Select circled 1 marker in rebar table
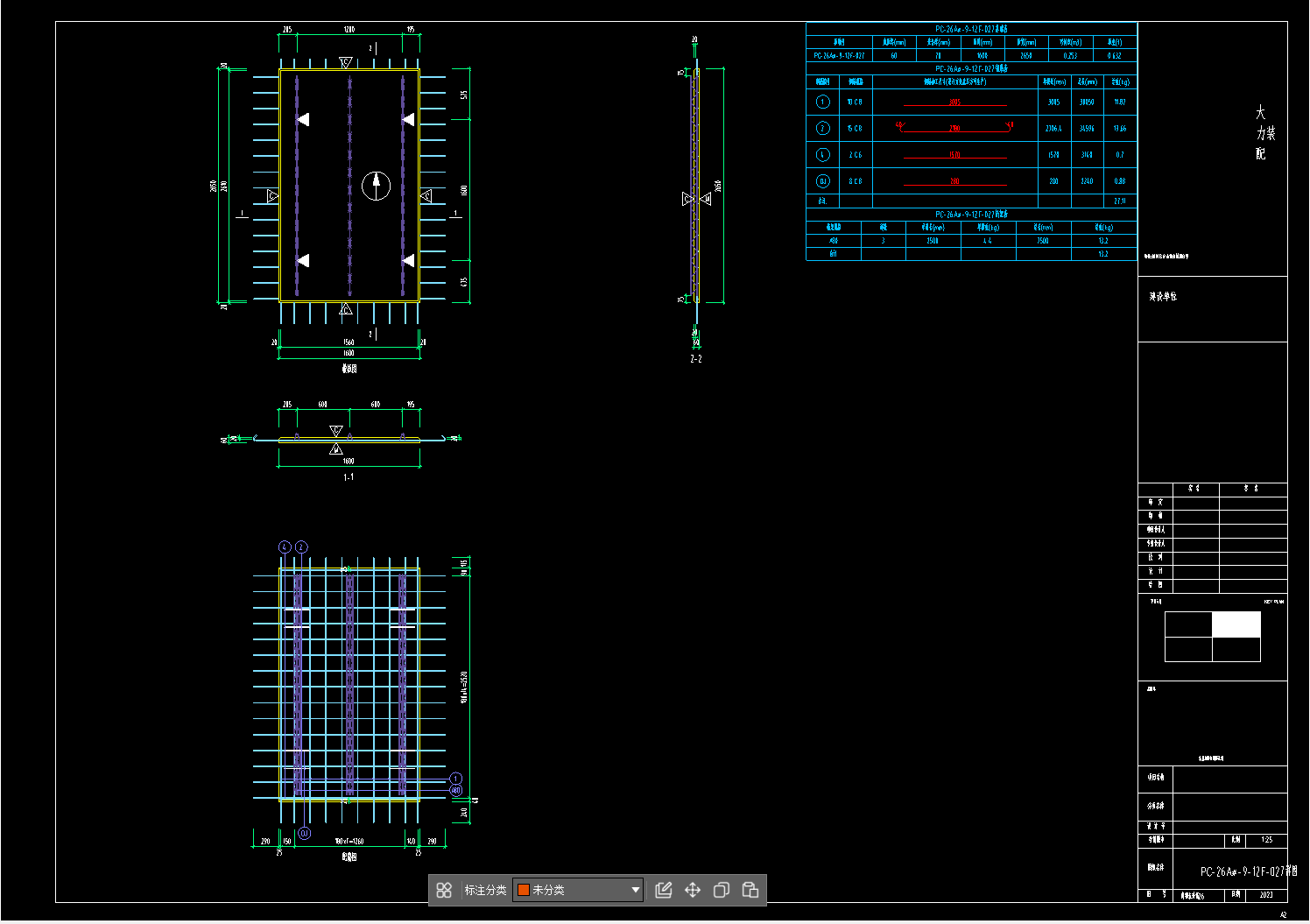The image size is (1310, 924). pyautogui.click(x=822, y=102)
